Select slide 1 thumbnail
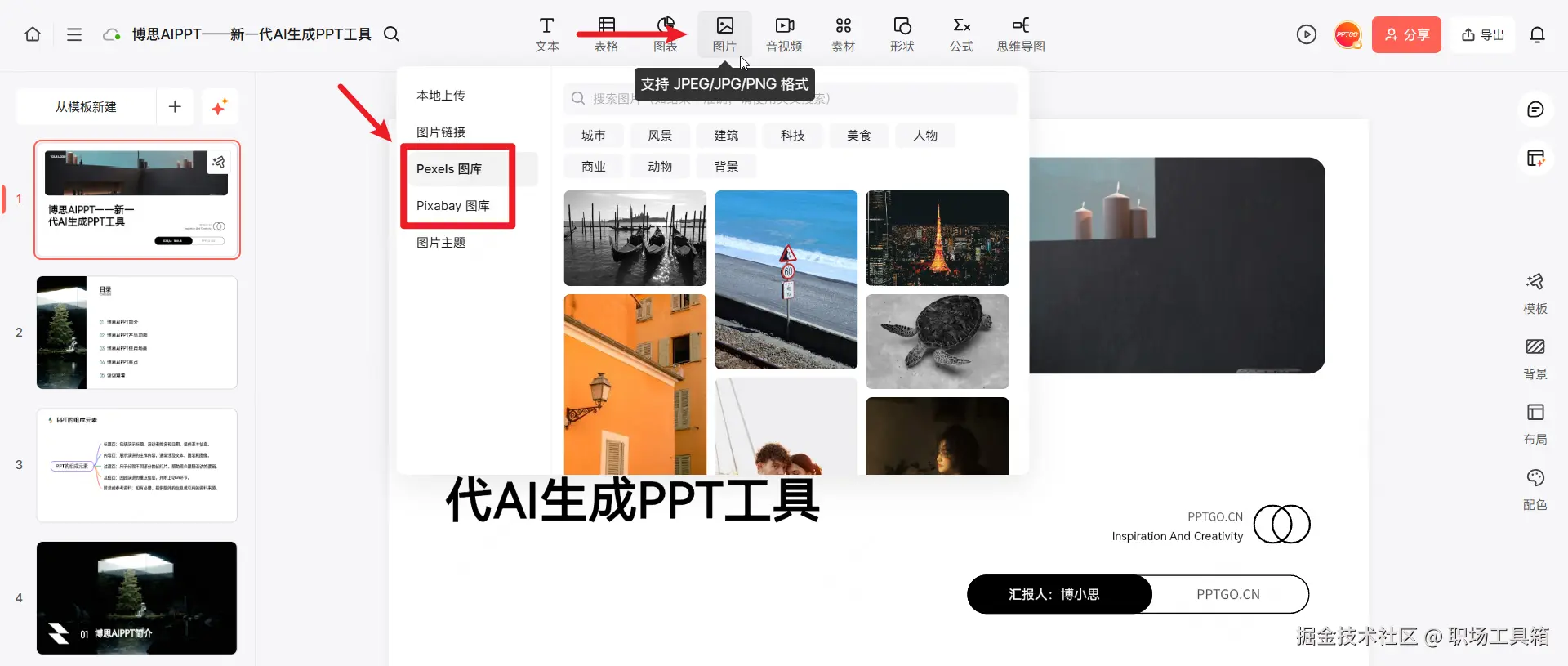Screen dimensions: 1568x666 (137, 200)
